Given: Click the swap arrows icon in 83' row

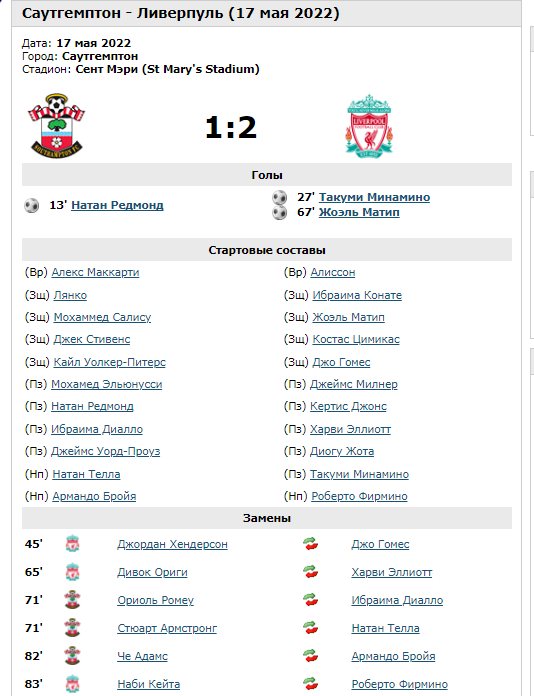Looking at the screenshot, I should coord(311,684).
